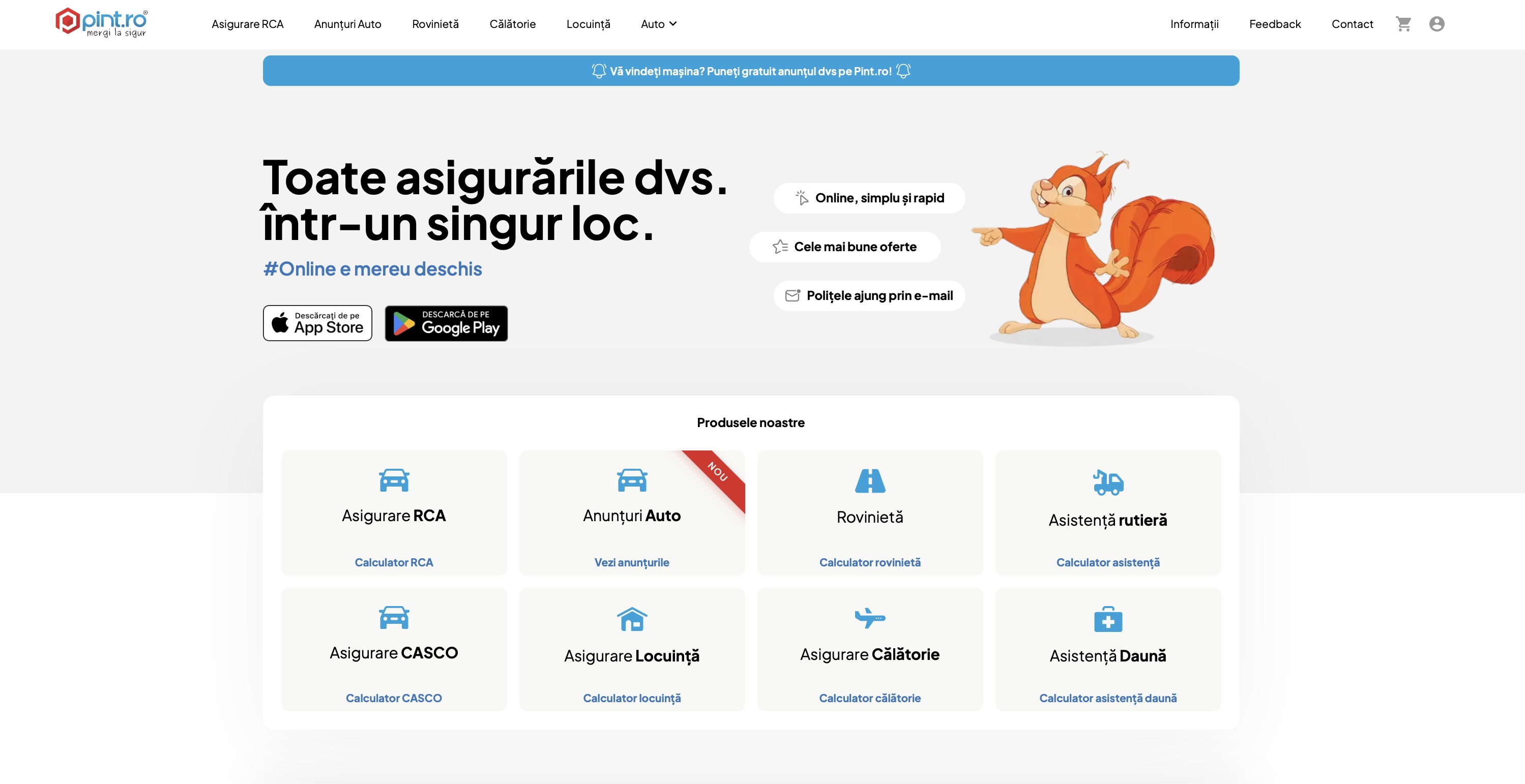Viewport: 1525px width, 784px height.
Task: Download from the App Store badge
Action: [317, 323]
